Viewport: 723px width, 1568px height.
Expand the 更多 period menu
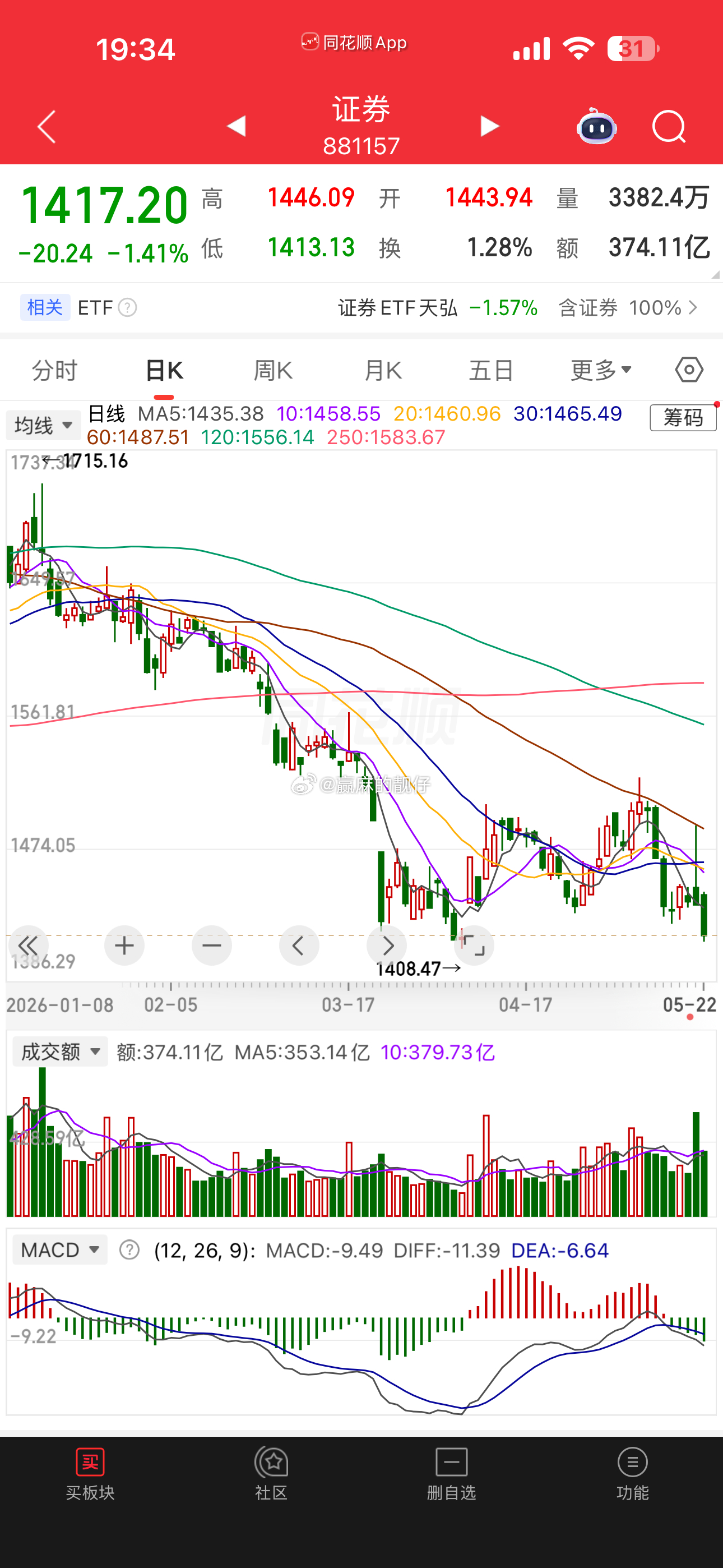(x=601, y=370)
